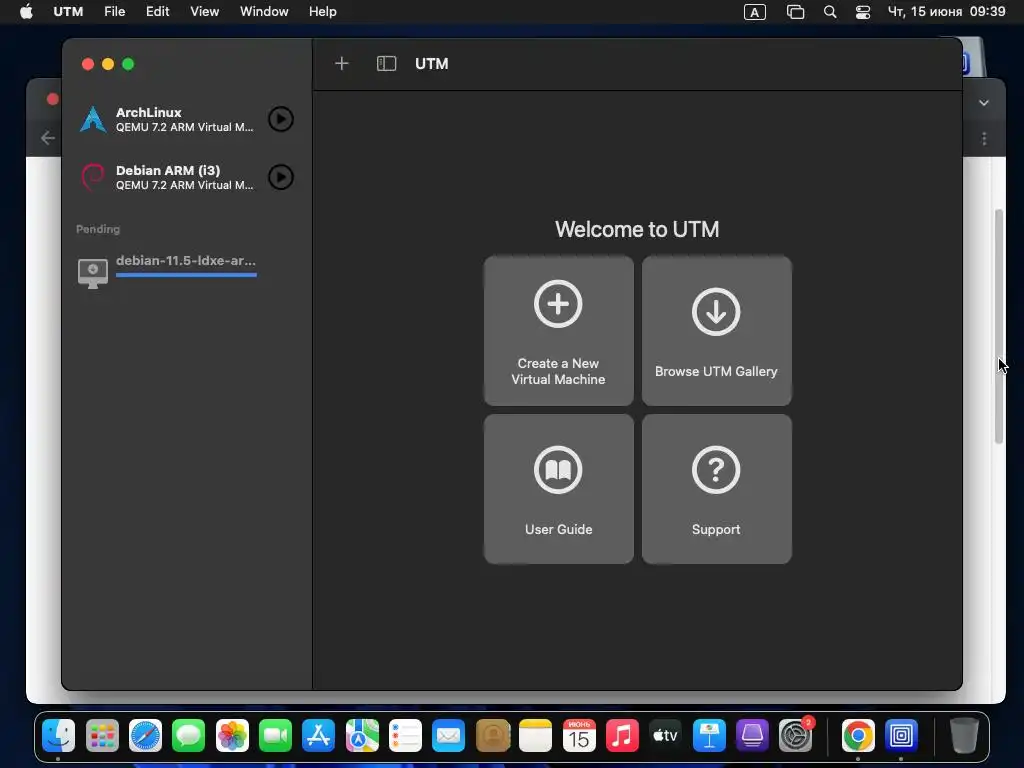The width and height of the screenshot is (1024, 768).
Task: Click Create a New Virtual Machine tile
Action: pyautogui.click(x=558, y=330)
